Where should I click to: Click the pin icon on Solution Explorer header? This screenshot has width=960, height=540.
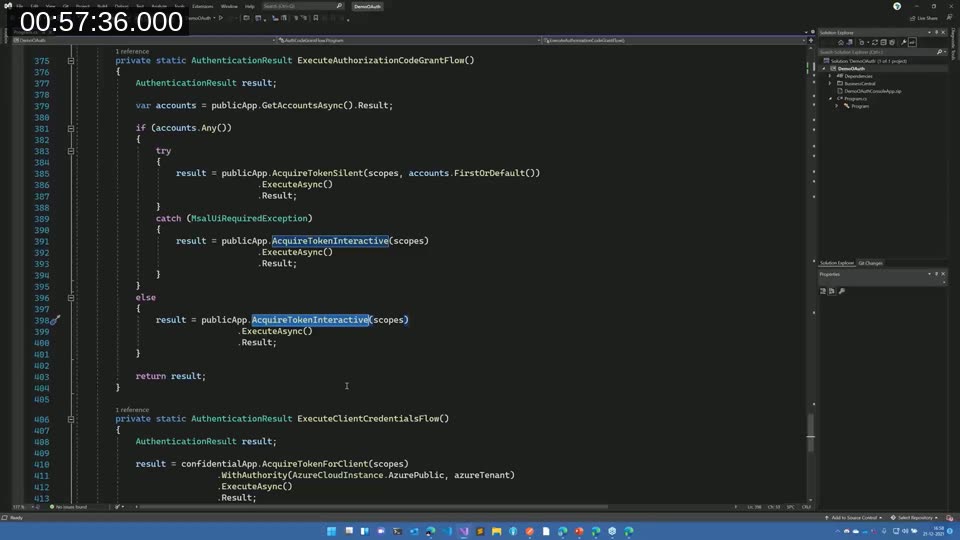click(x=936, y=32)
